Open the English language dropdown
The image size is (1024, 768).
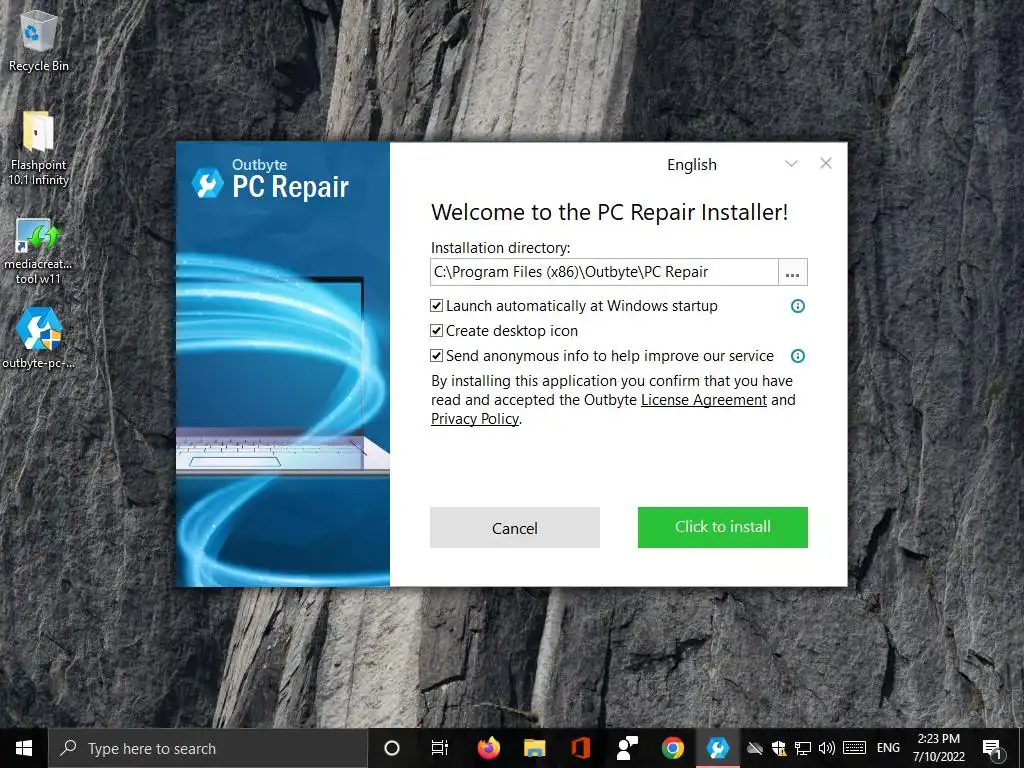coord(731,165)
